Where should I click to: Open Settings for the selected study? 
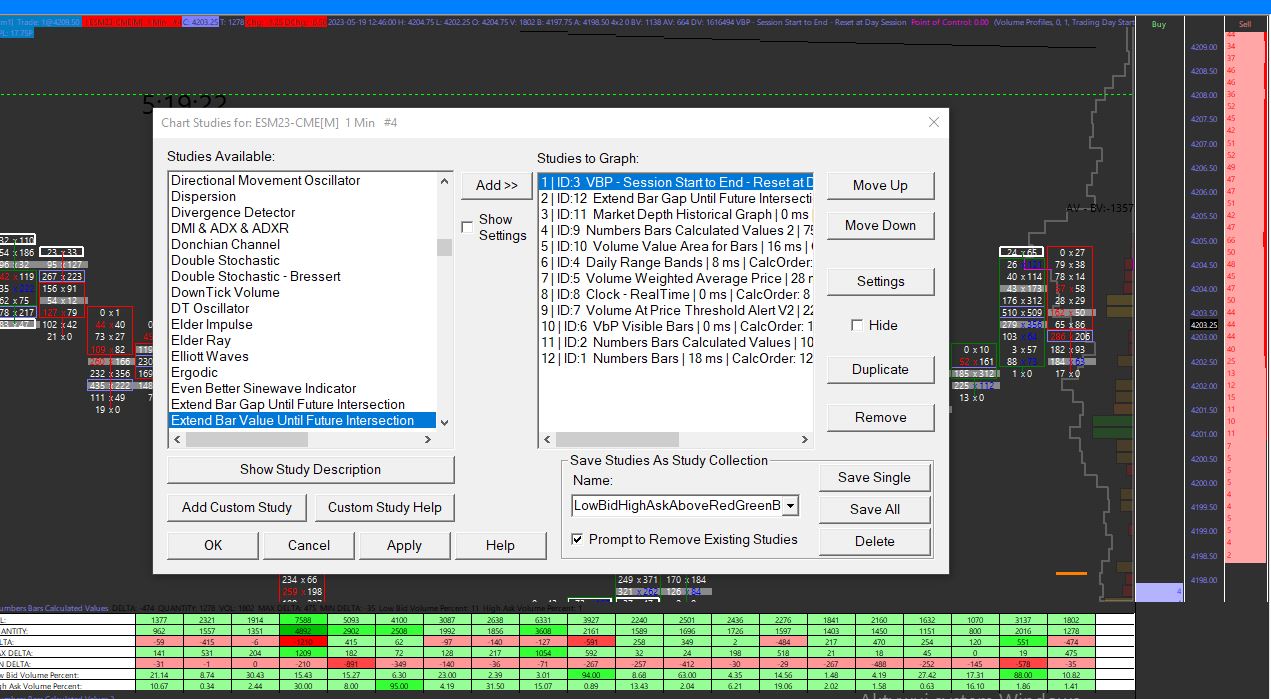(x=880, y=281)
